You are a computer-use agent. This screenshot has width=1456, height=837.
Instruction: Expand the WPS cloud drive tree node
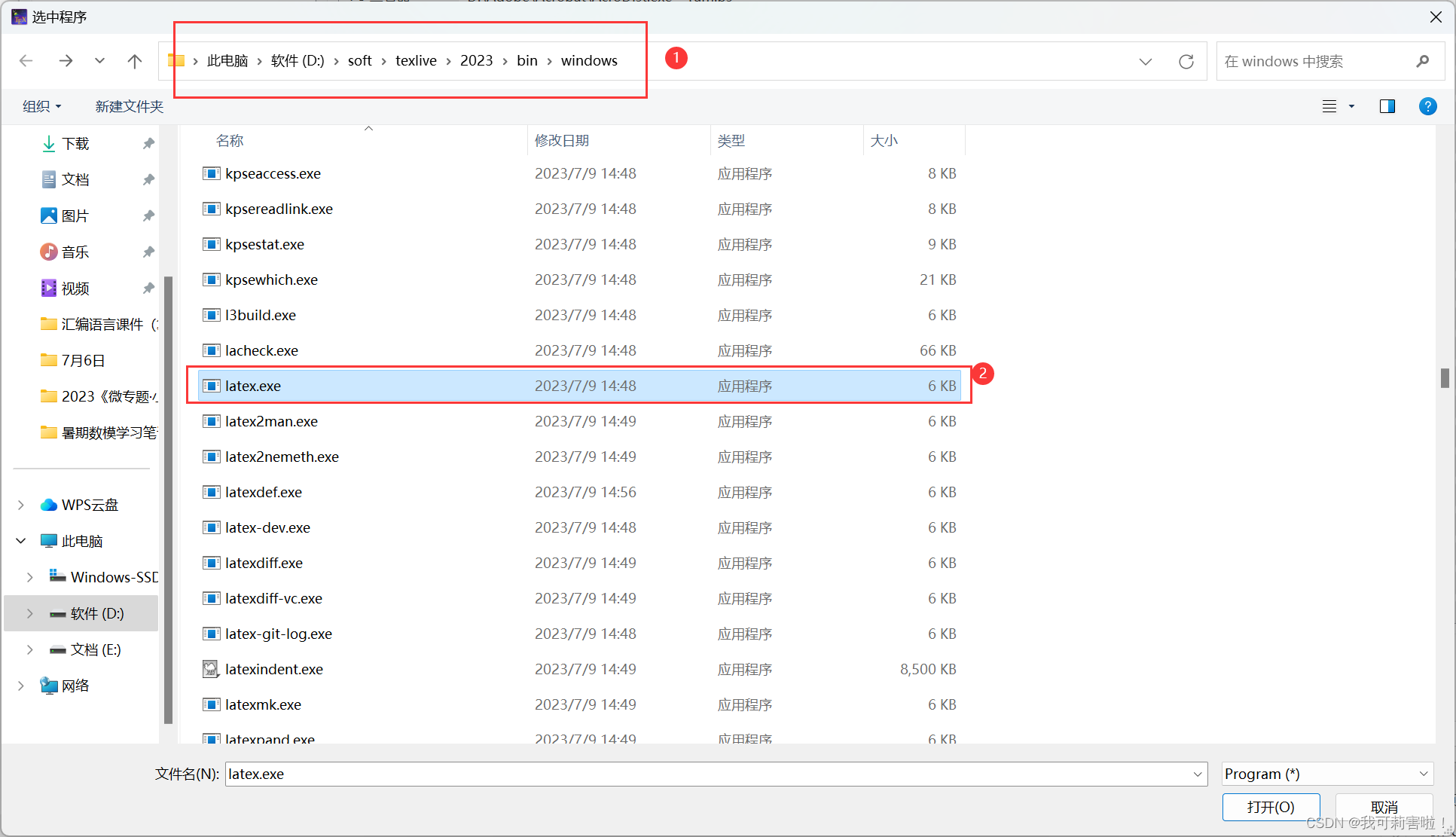click(21, 505)
